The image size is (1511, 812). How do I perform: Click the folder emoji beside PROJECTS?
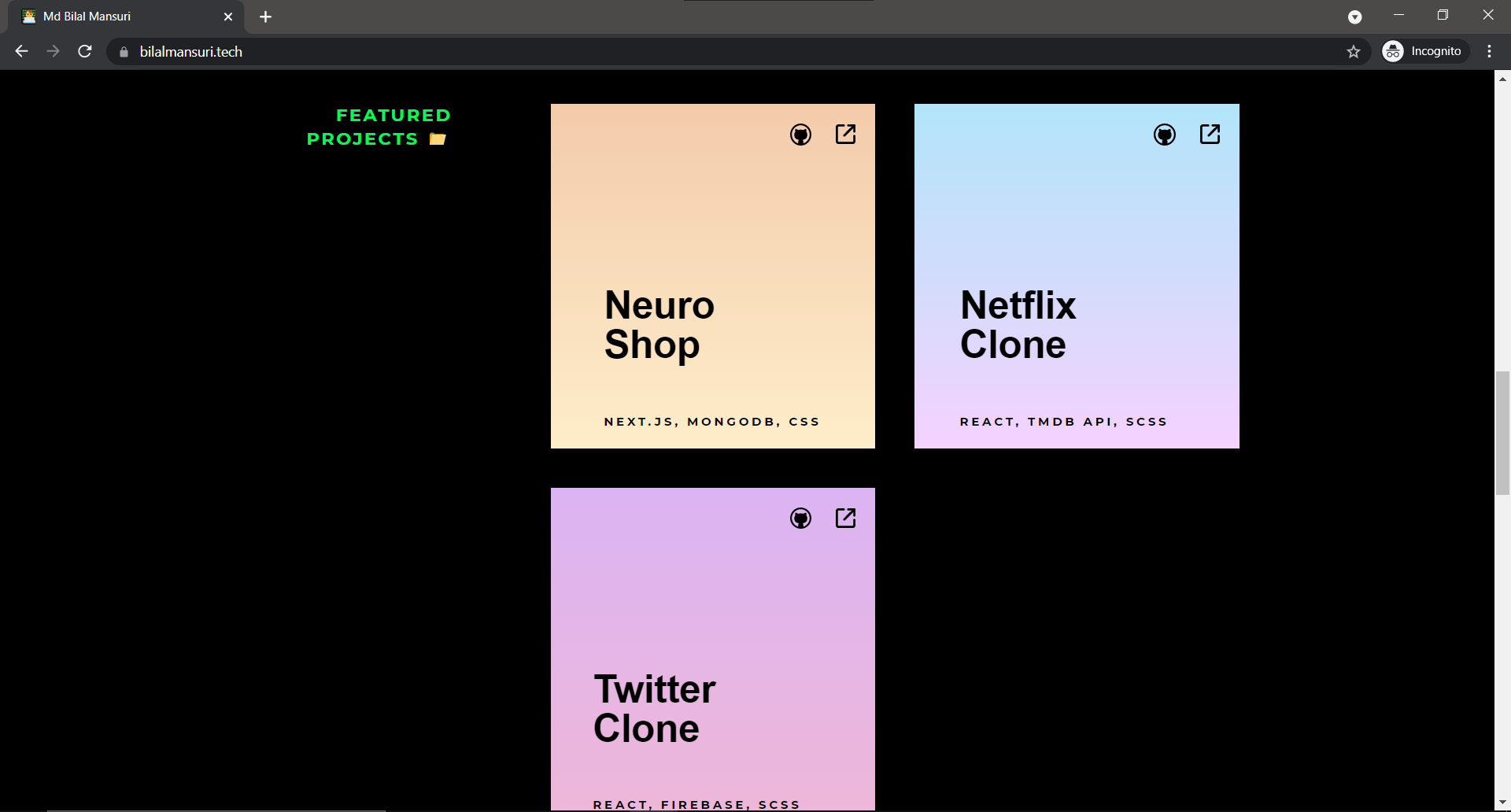point(438,139)
